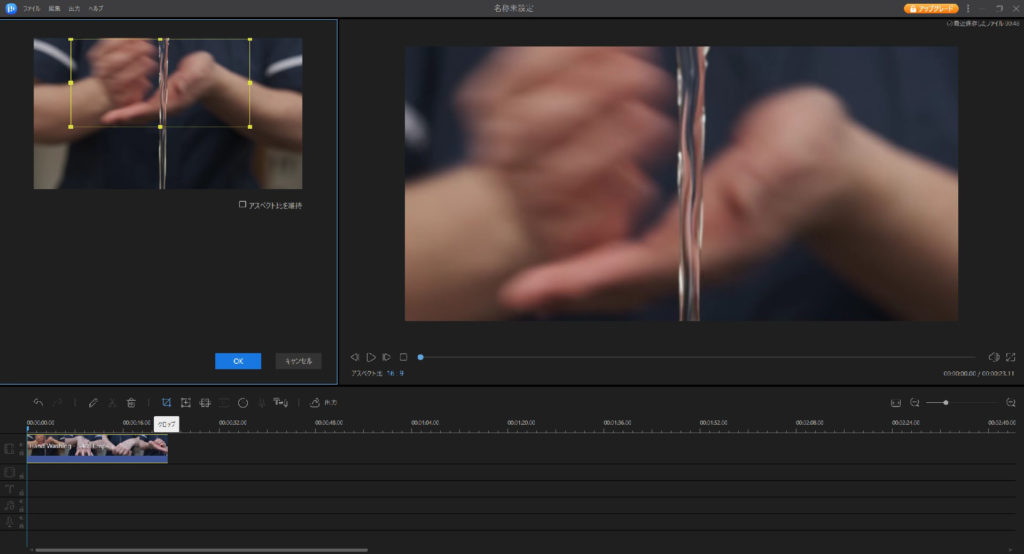
Task: Zoom in the timeline
Action: coord(1011,402)
